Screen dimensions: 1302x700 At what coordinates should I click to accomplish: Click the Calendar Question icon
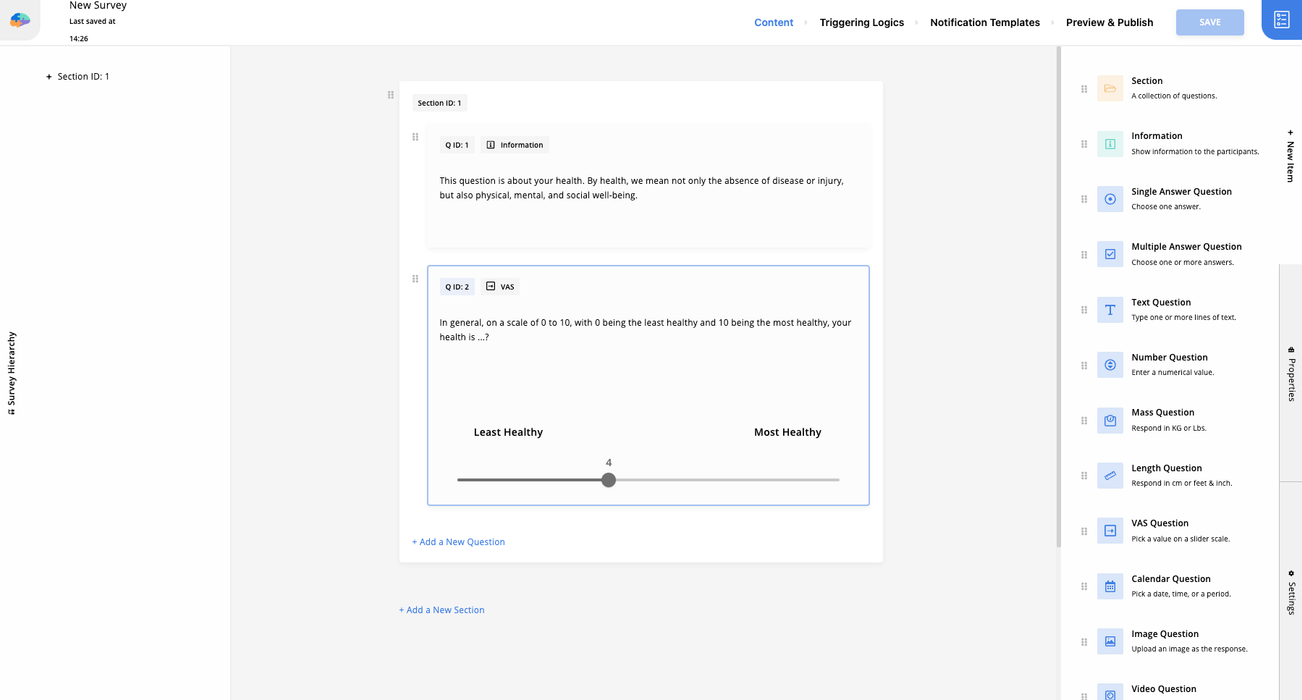tap(1109, 586)
